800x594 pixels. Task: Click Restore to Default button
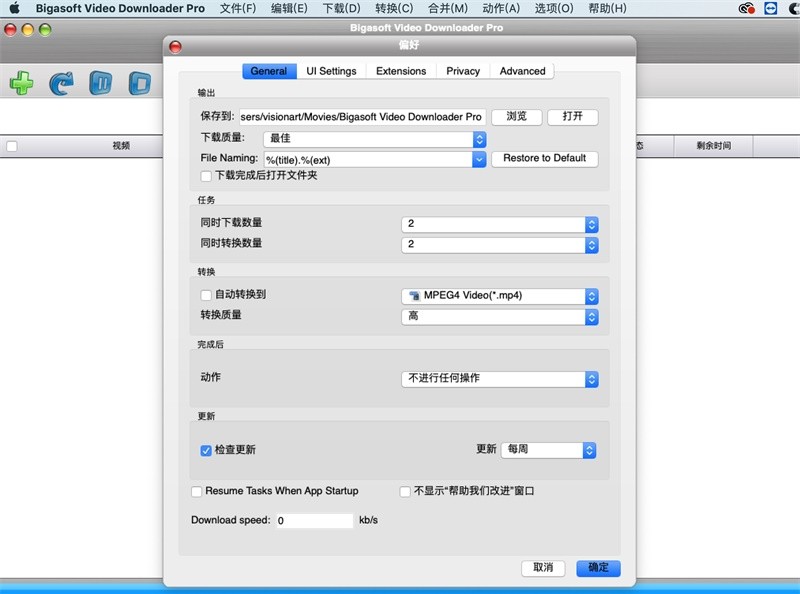tap(545, 159)
